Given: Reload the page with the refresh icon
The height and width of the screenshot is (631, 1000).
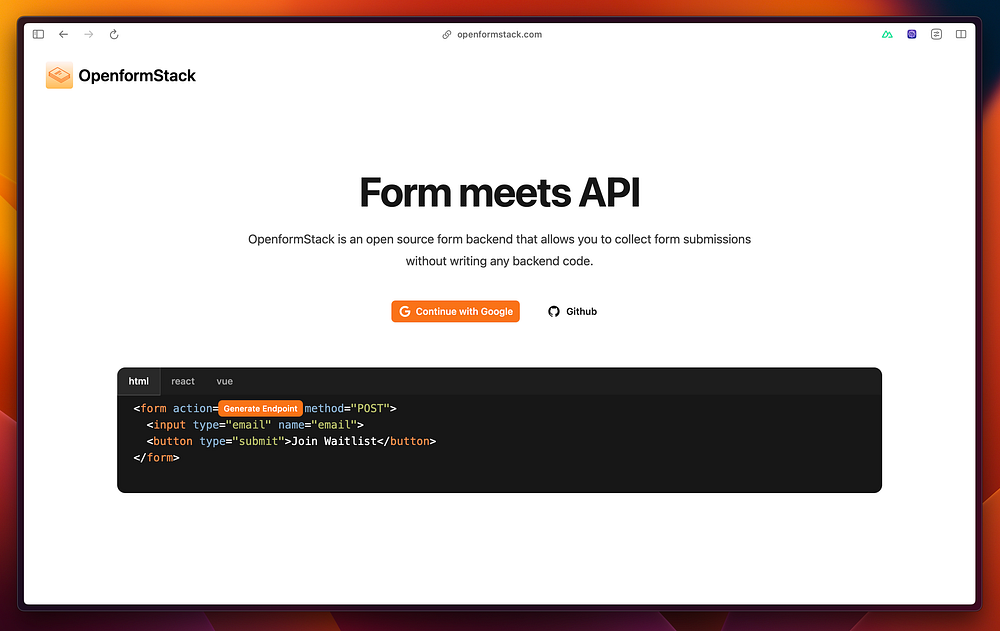Looking at the screenshot, I should 114,34.
